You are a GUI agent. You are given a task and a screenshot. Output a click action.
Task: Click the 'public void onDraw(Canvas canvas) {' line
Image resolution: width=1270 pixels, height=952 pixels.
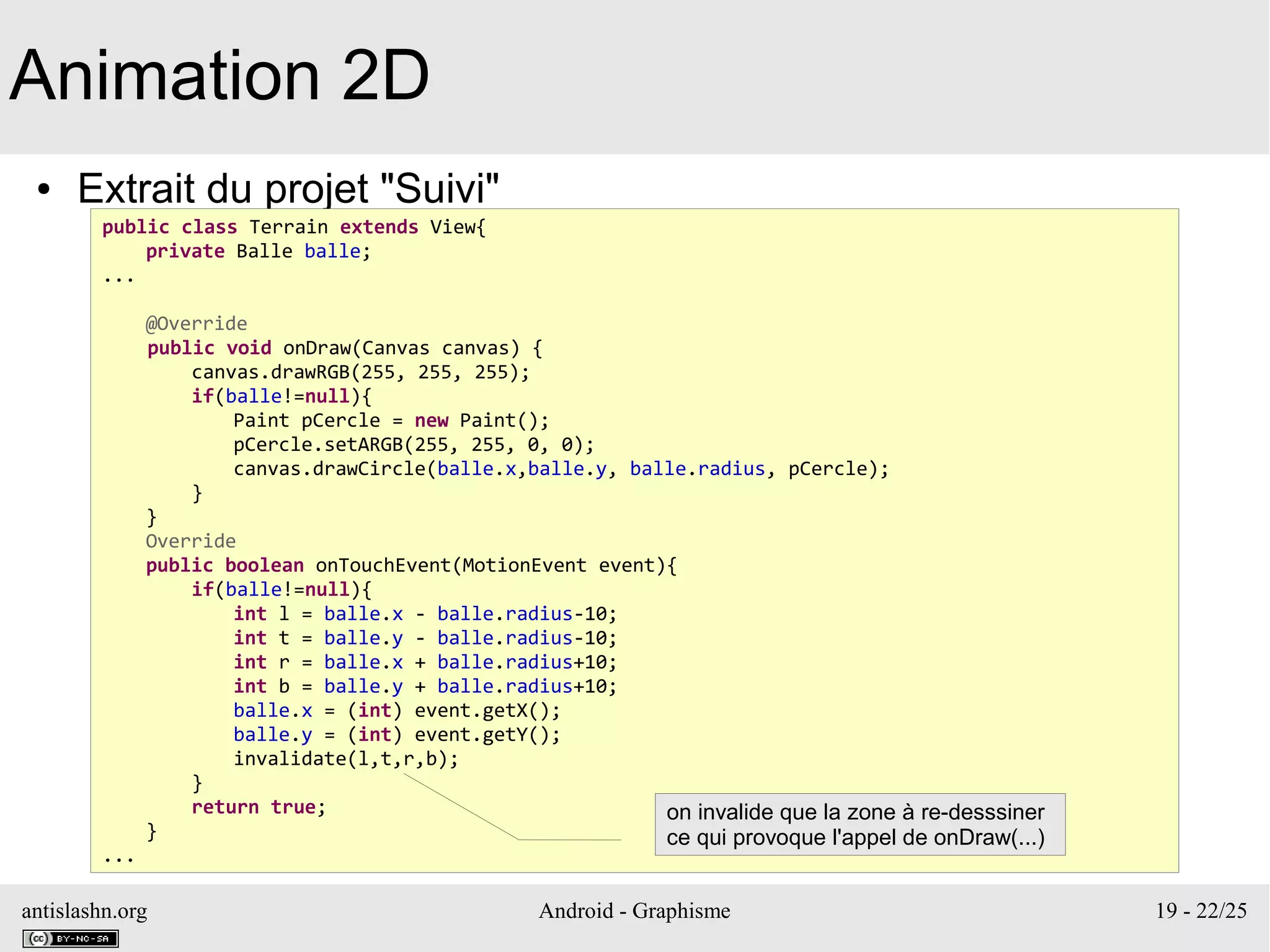pos(345,348)
